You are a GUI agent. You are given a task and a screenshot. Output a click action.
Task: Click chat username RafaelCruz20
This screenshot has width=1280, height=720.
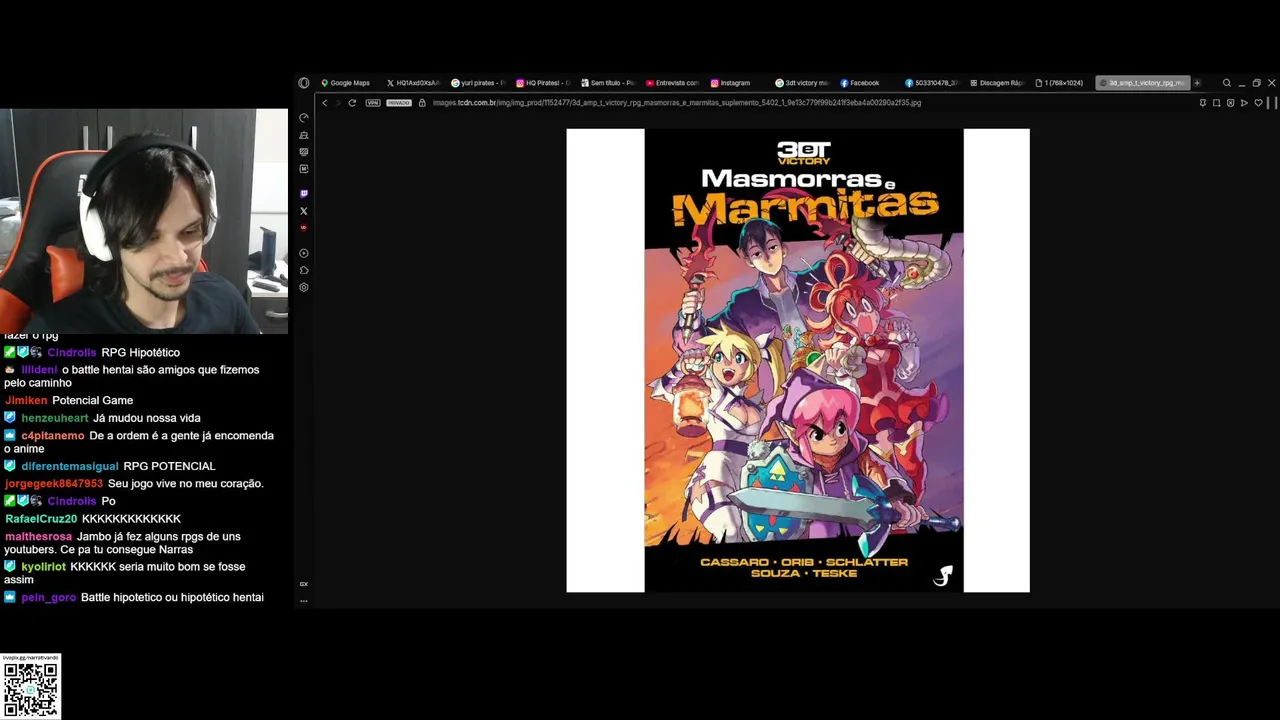41,519
